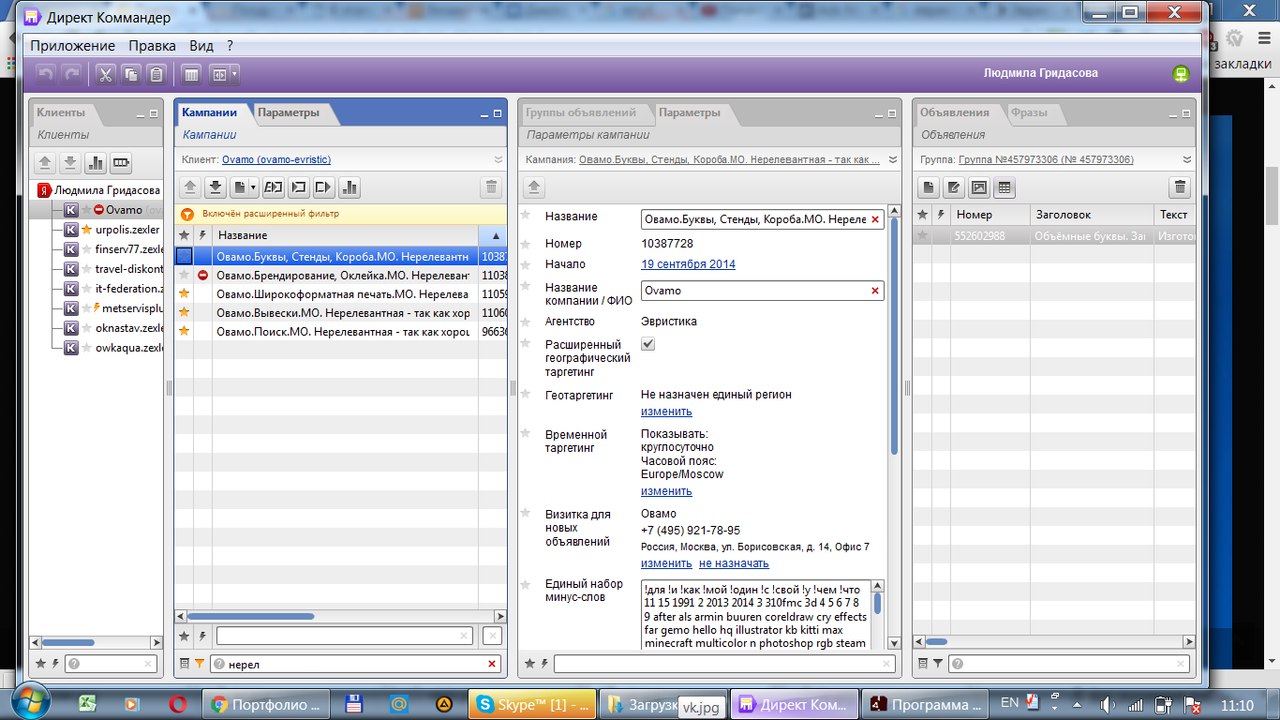Click the Paste clipboard icon in toolbar
Image resolution: width=1280 pixels, height=720 pixels.
pos(156,74)
